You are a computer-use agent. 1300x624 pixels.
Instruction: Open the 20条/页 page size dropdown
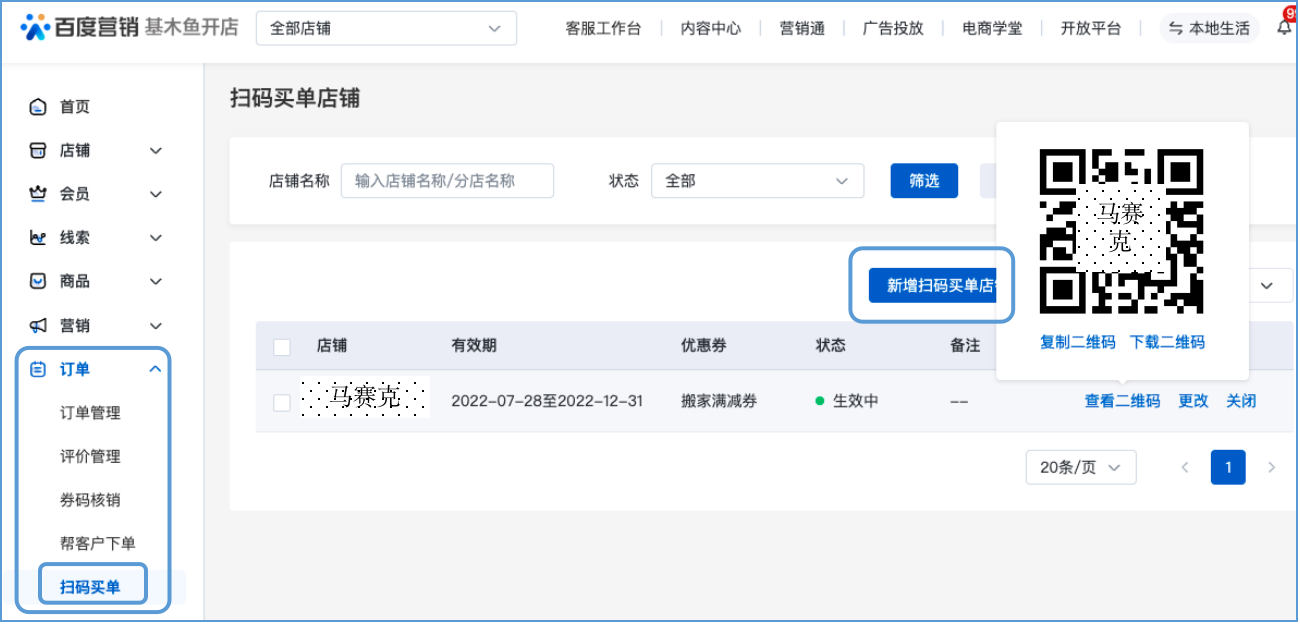pyautogui.click(x=1081, y=467)
